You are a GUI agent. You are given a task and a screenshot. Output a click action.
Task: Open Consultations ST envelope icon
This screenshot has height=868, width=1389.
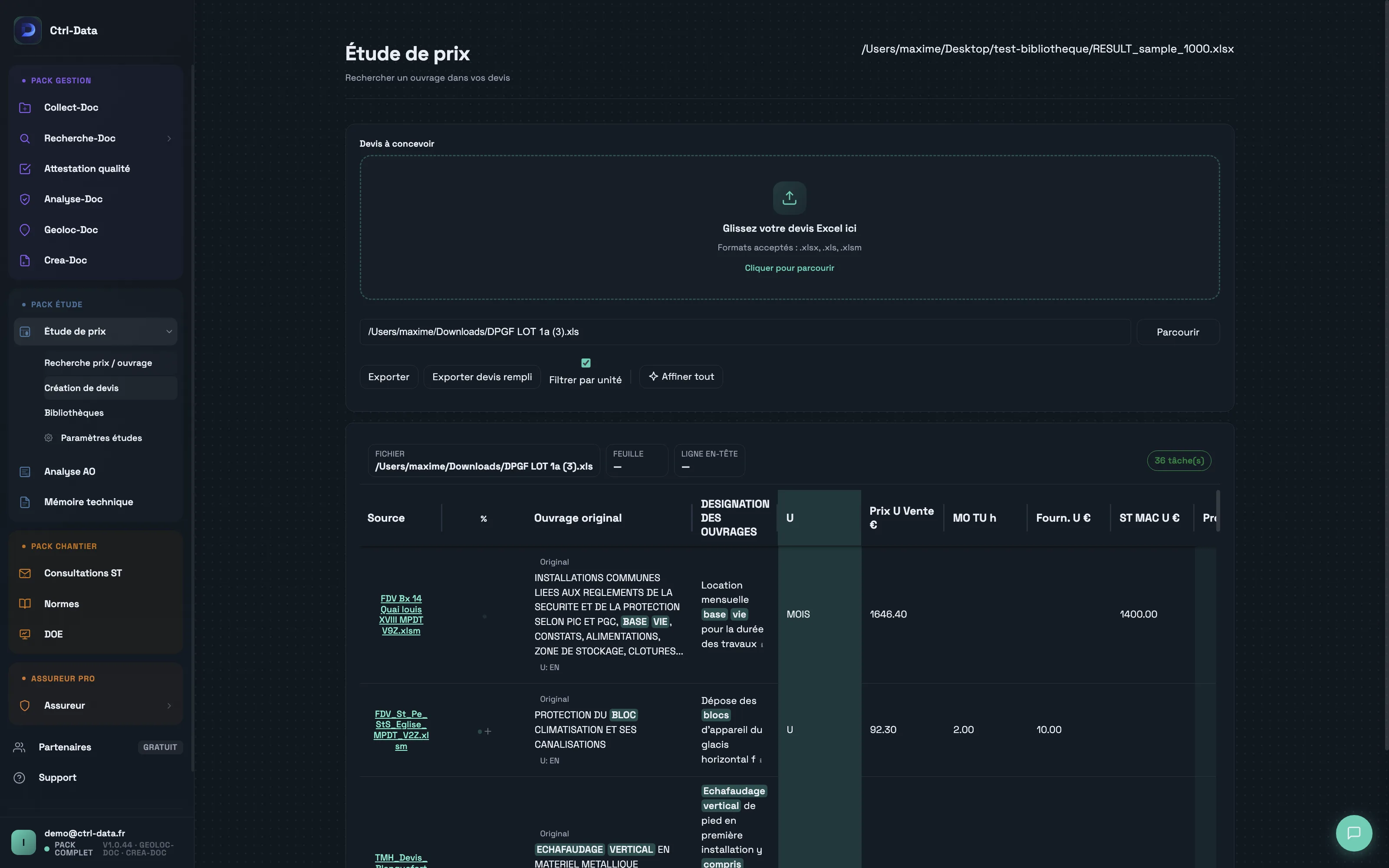[25, 573]
